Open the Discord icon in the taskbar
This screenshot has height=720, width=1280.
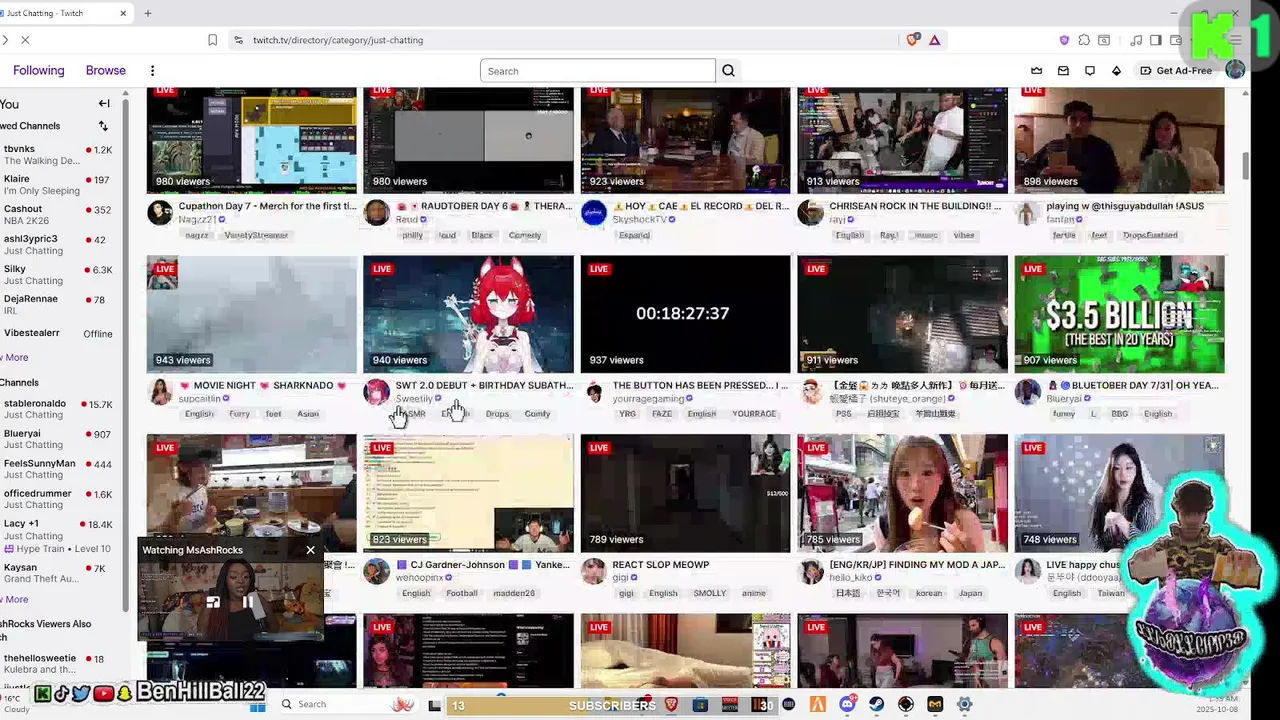848,704
